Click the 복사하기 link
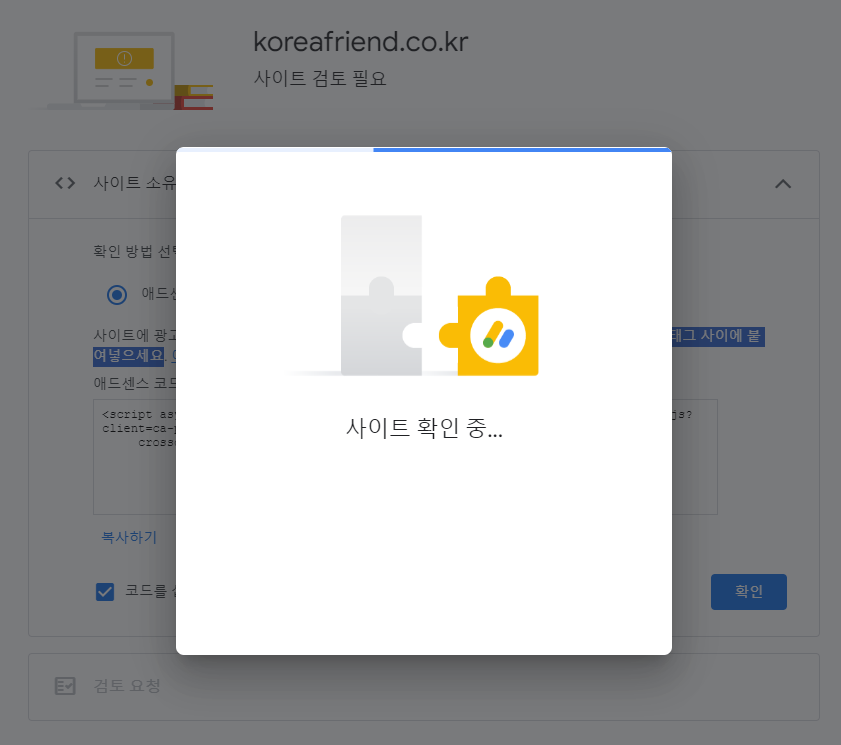 click(129, 537)
